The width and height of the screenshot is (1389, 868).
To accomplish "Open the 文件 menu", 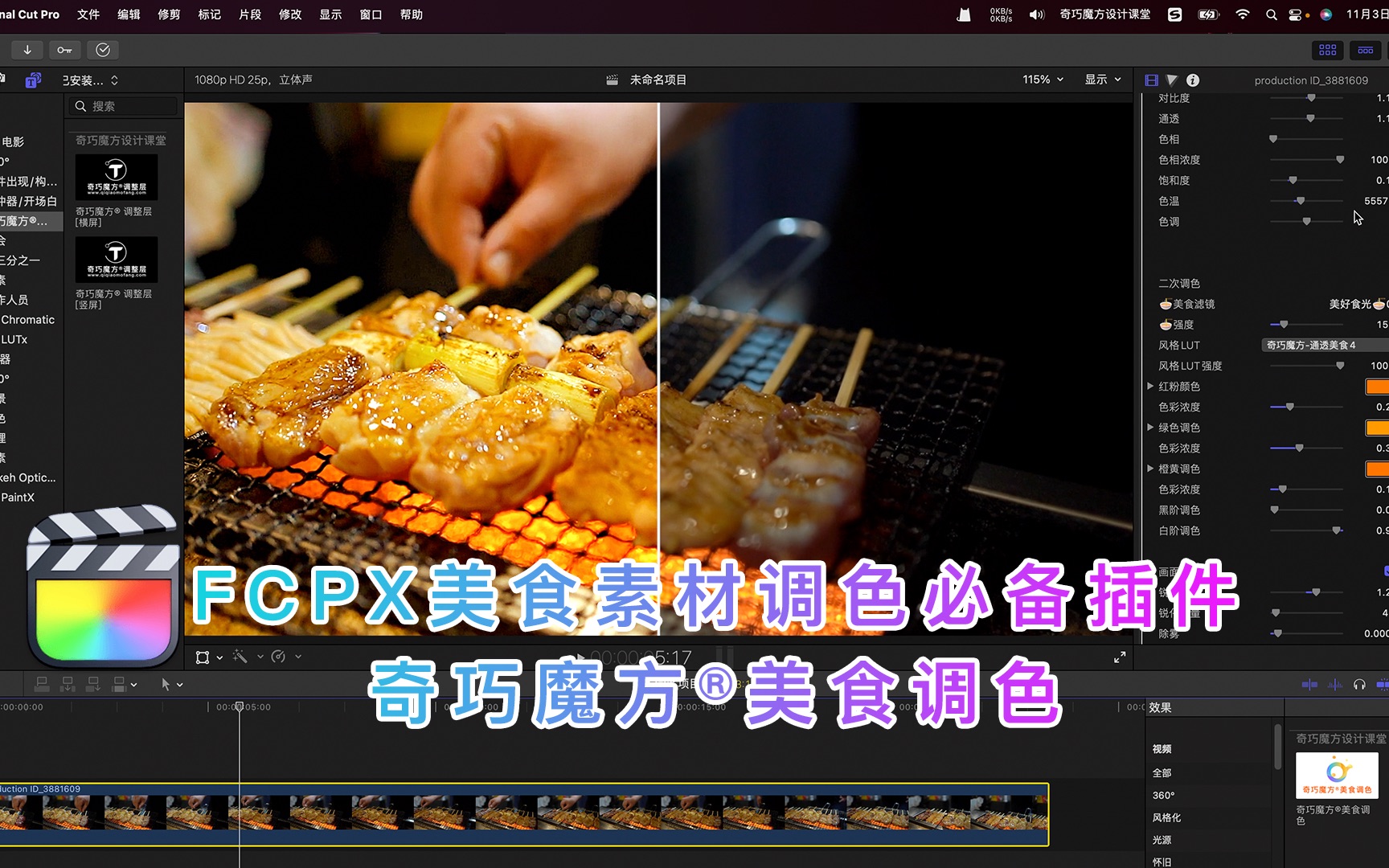I will [x=88, y=14].
